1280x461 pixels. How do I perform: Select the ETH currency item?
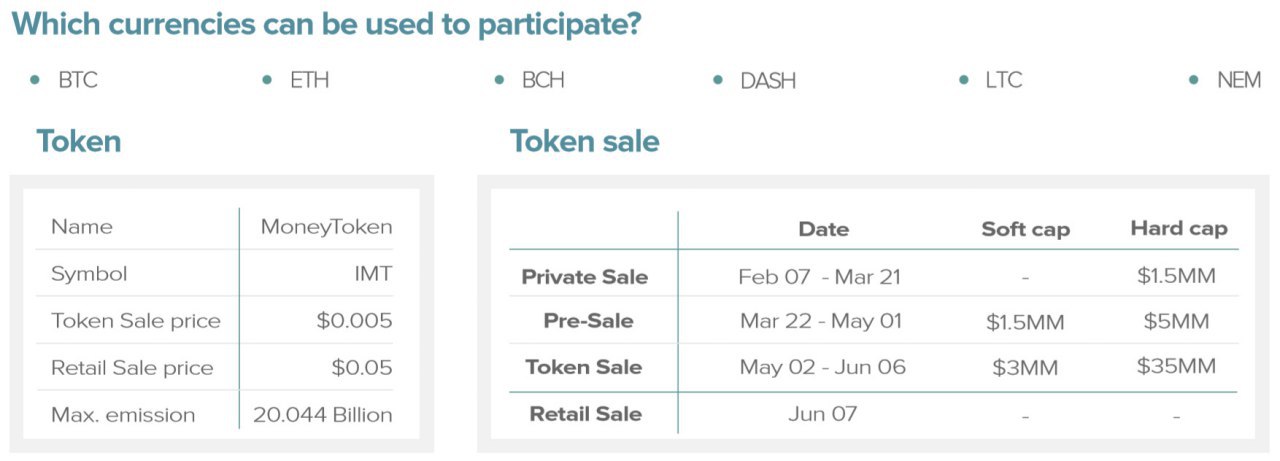309,80
